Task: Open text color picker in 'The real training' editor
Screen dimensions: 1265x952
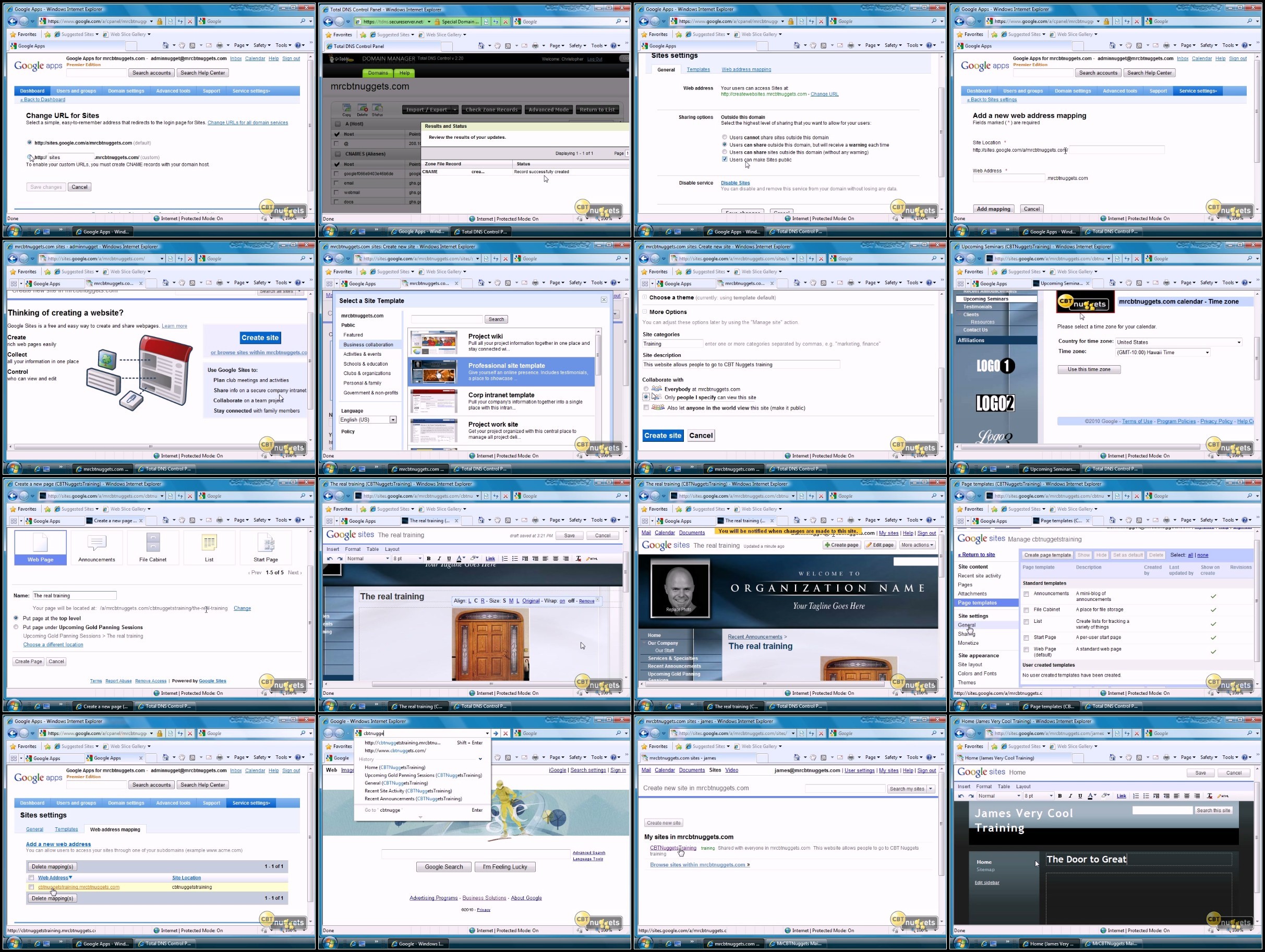Action: pyautogui.click(x=461, y=559)
